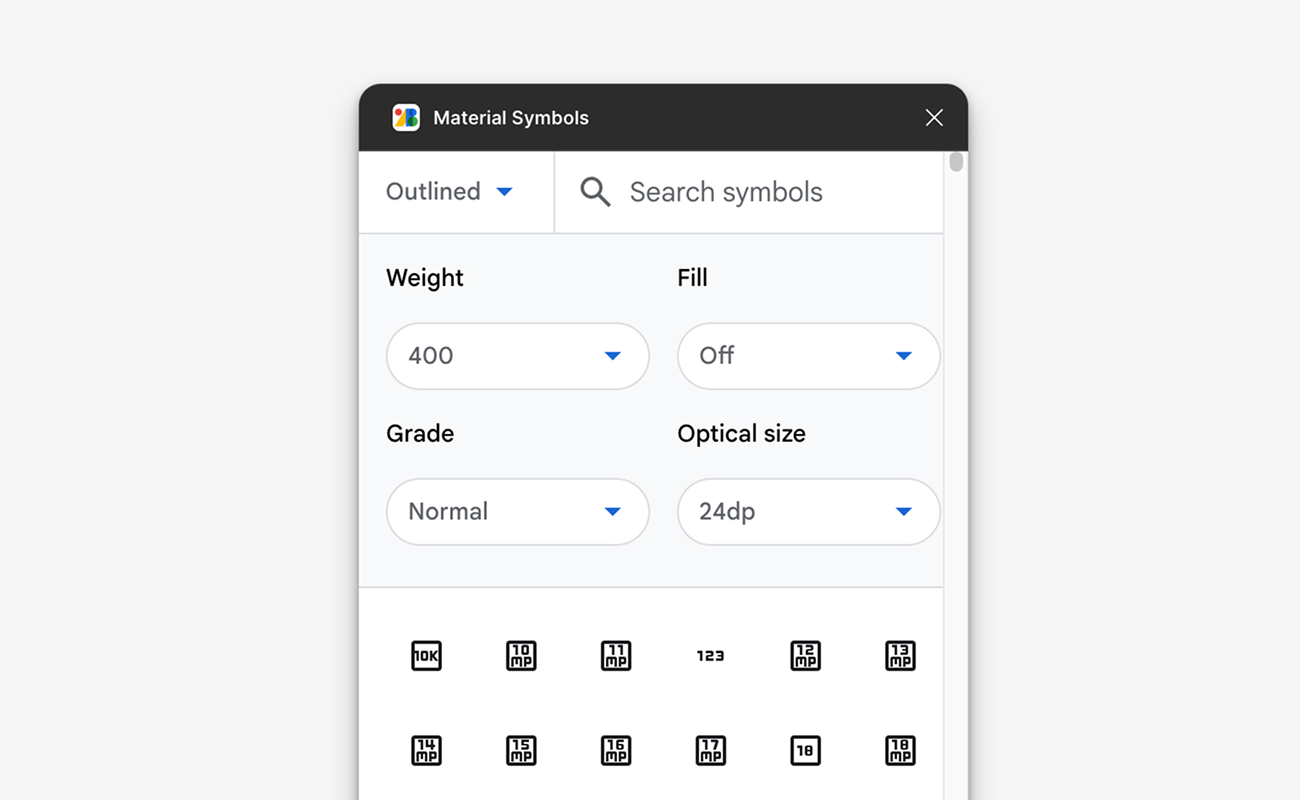
Task: Click the Optical size label
Action: coord(741,434)
